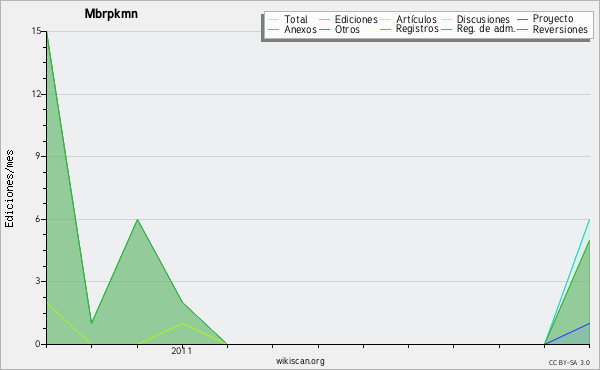Click the y-axis value 3
Viewport: 600px width, 370px height.
(x=38, y=281)
